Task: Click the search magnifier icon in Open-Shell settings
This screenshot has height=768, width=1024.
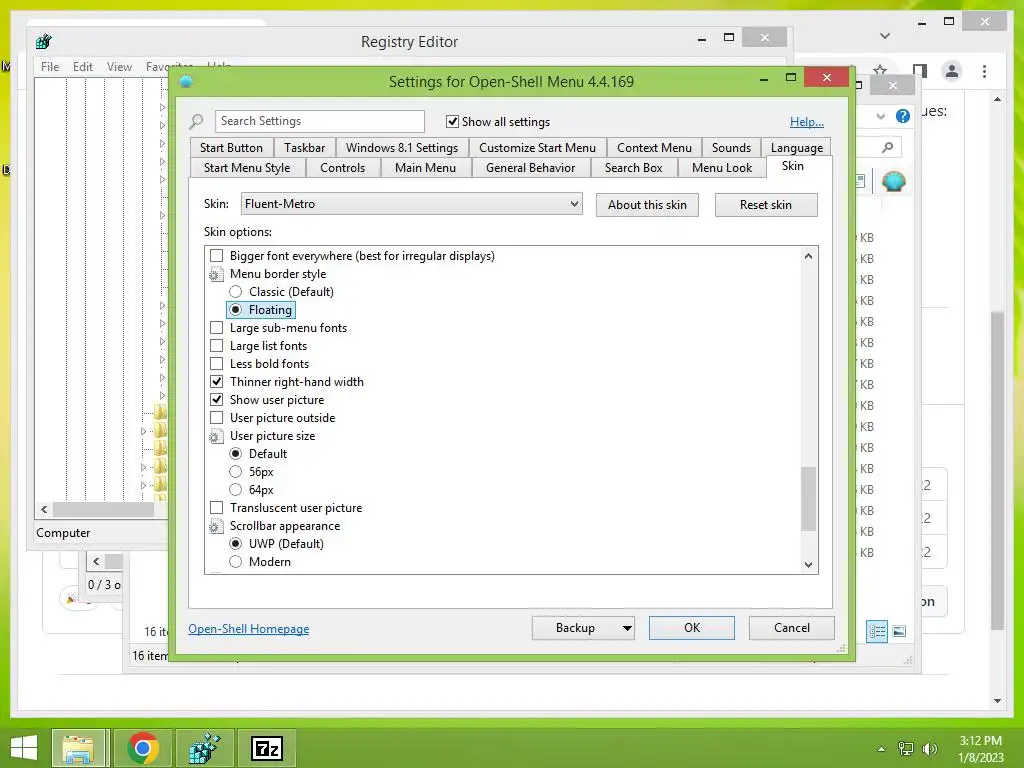Action: tap(197, 121)
